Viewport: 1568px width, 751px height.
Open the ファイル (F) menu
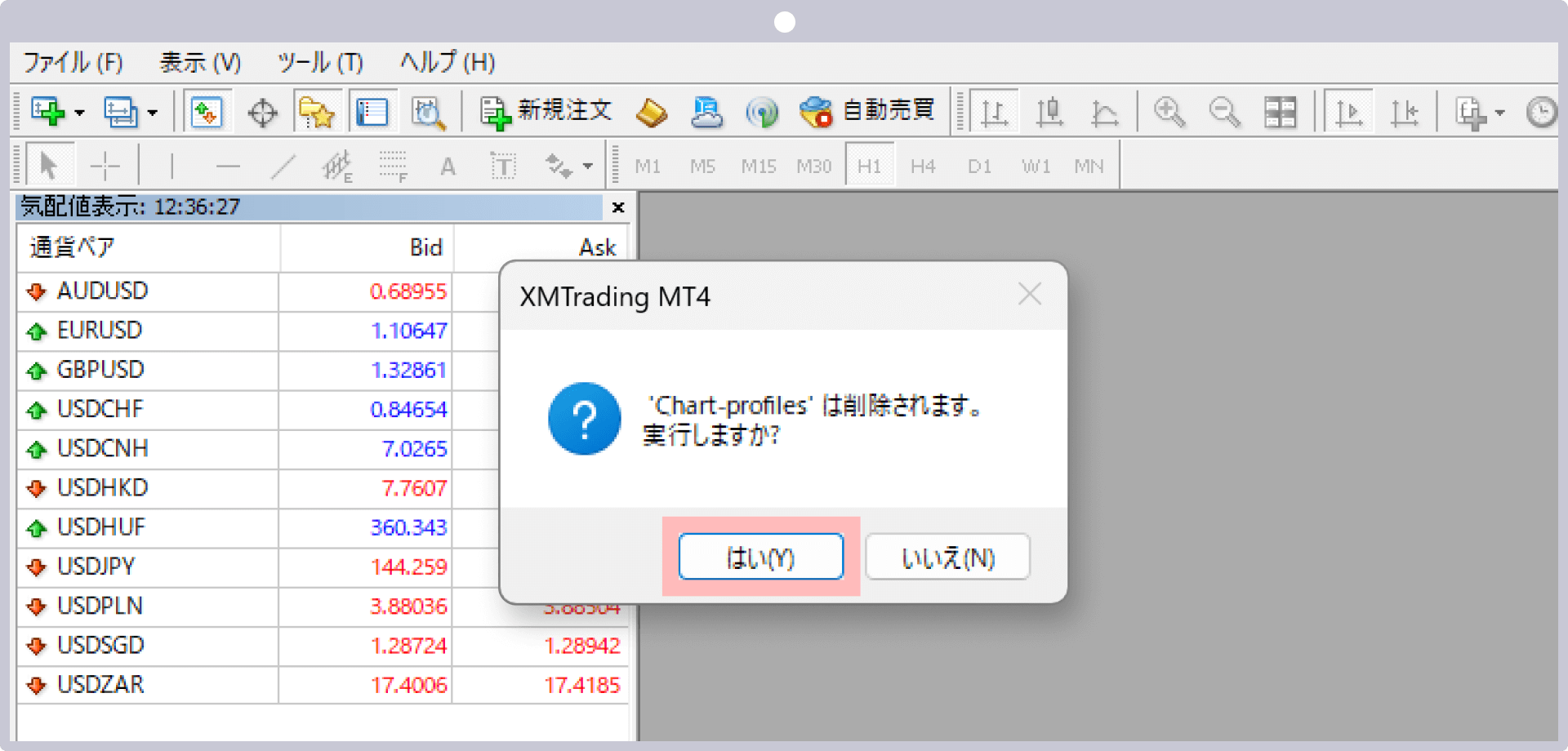(73, 63)
